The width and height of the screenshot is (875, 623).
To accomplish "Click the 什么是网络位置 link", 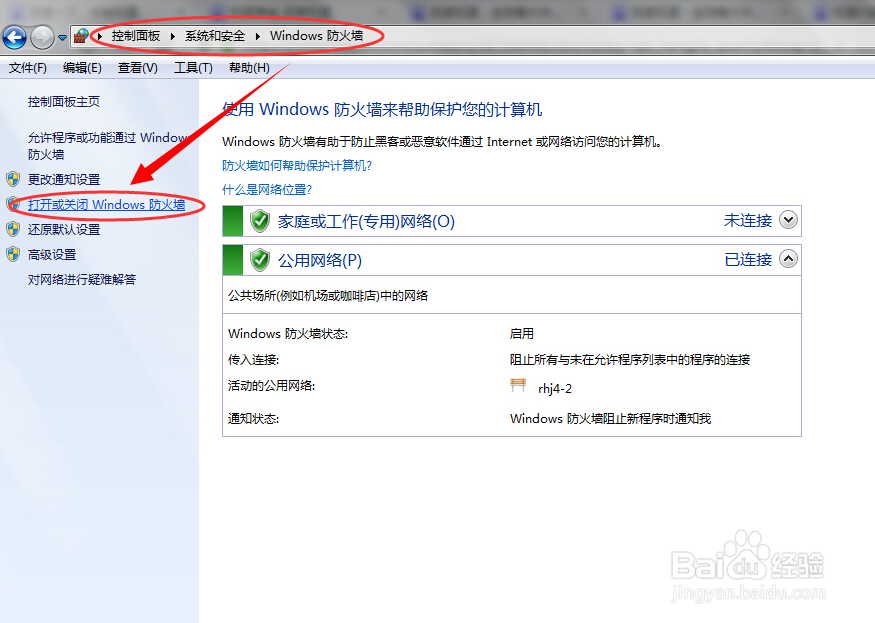I will 266,189.
